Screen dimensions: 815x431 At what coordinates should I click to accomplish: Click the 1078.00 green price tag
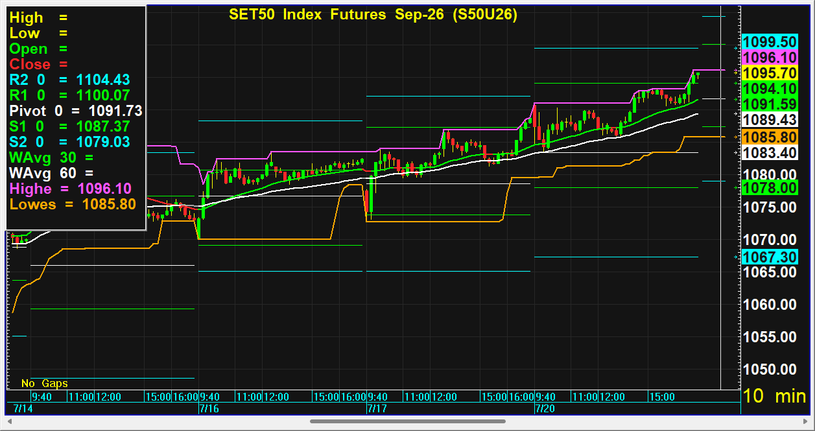click(770, 187)
